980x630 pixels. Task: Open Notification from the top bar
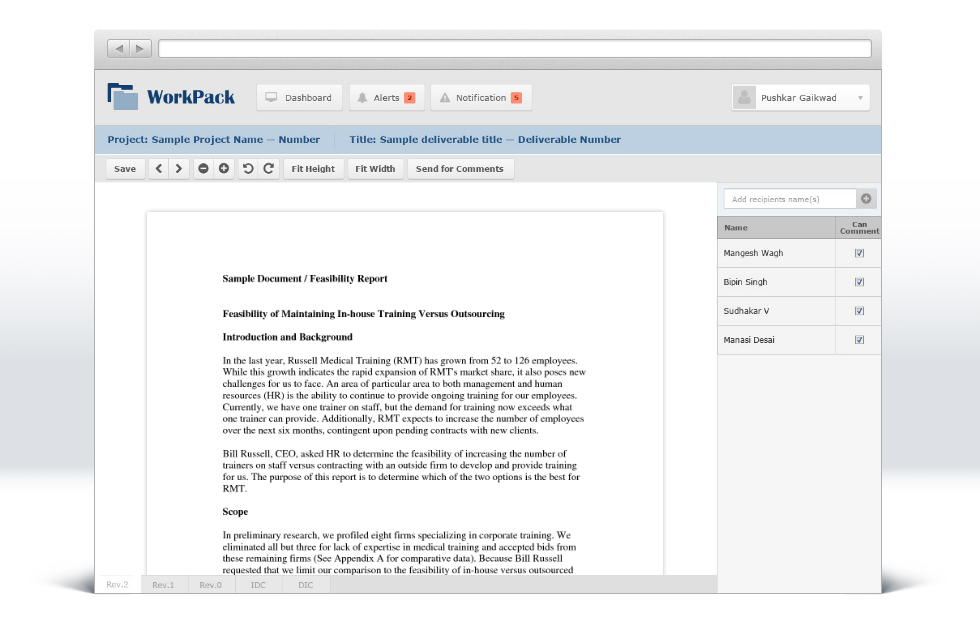point(480,97)
